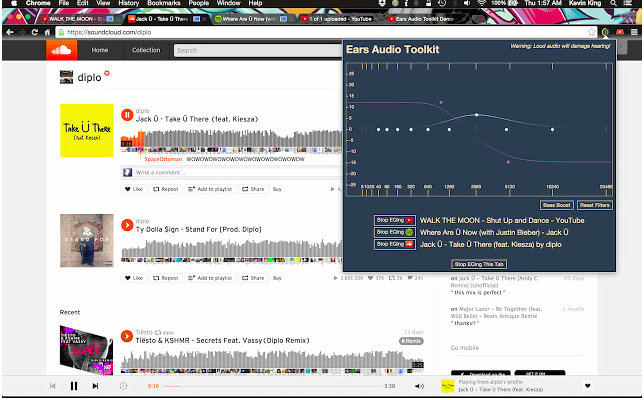Click volume speaker icon in bottom player
The height and width of the screenshot is (400, 644).
(419, 386)
